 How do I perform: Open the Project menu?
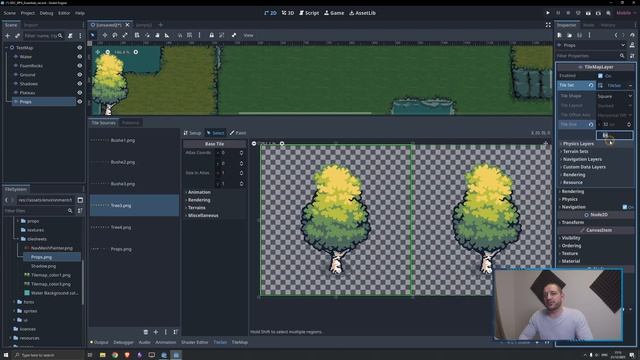click(28, 13)
